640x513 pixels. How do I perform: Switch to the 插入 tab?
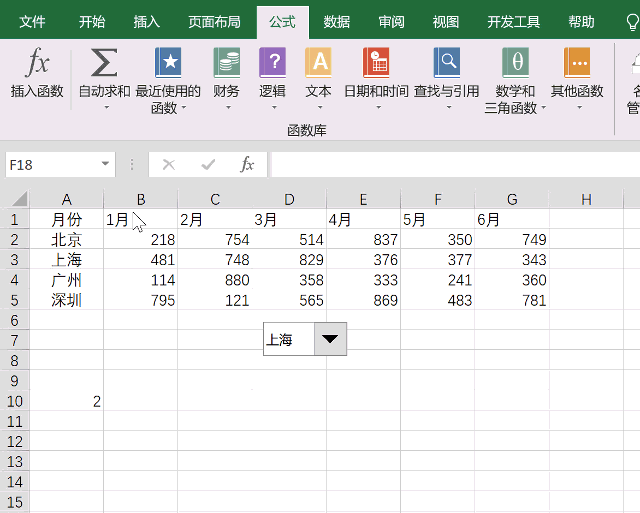point(147,22)
